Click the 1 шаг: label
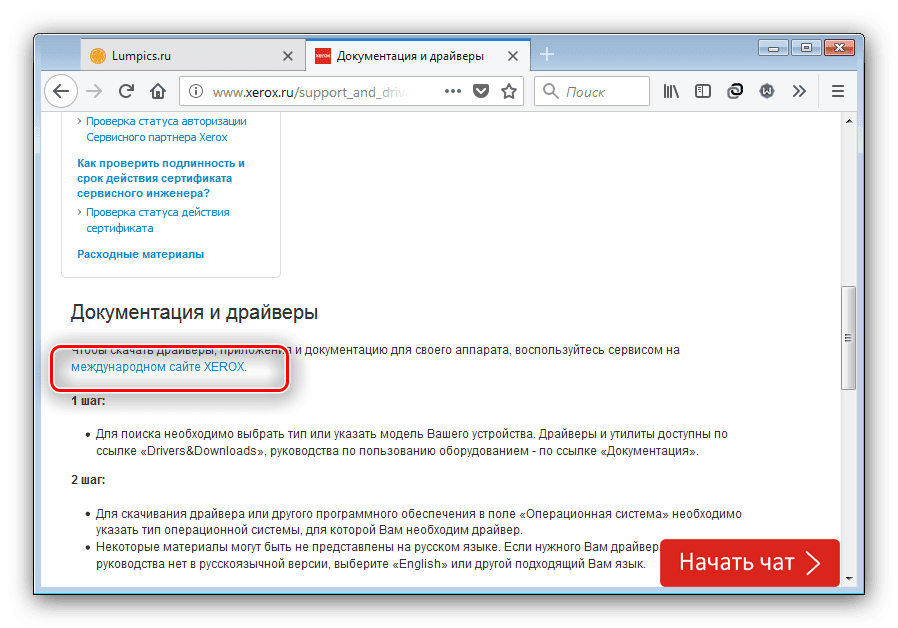The height and width of the screenshot is (628, 898). 88,401
